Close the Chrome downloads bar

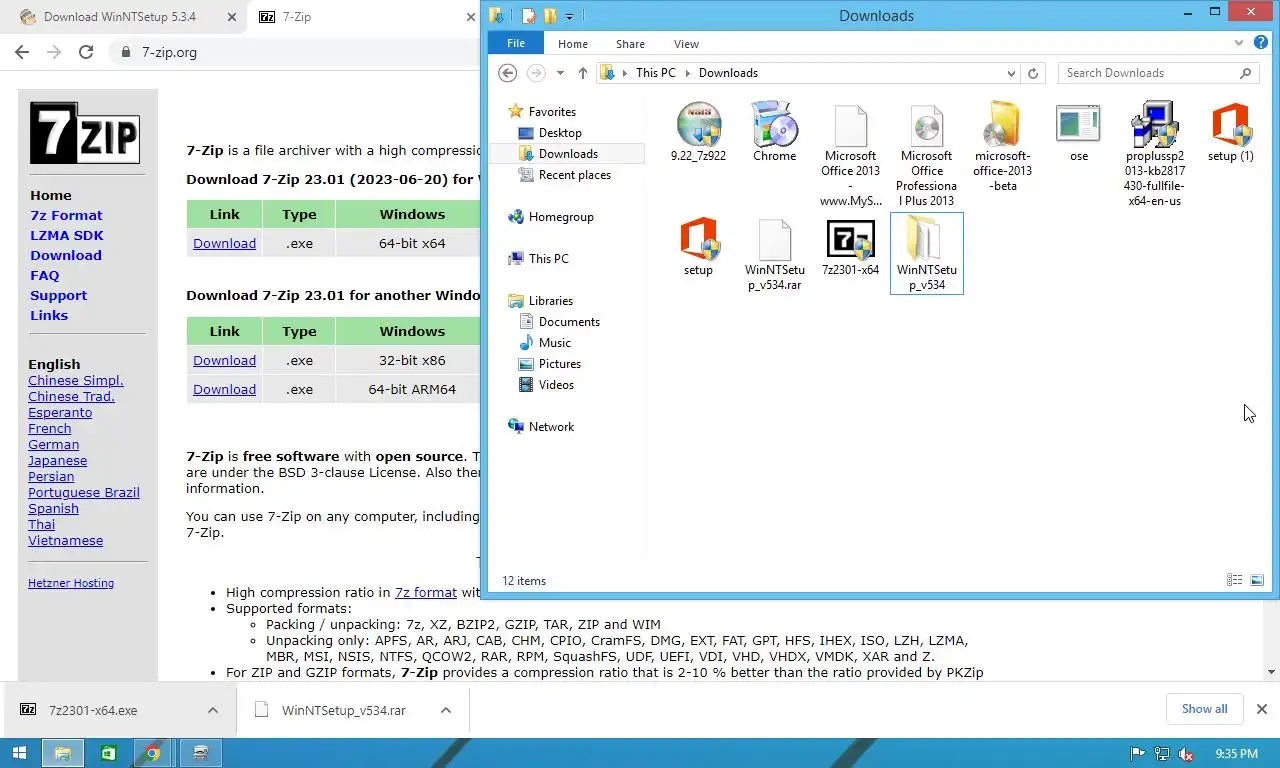(x=1261, y=709)
